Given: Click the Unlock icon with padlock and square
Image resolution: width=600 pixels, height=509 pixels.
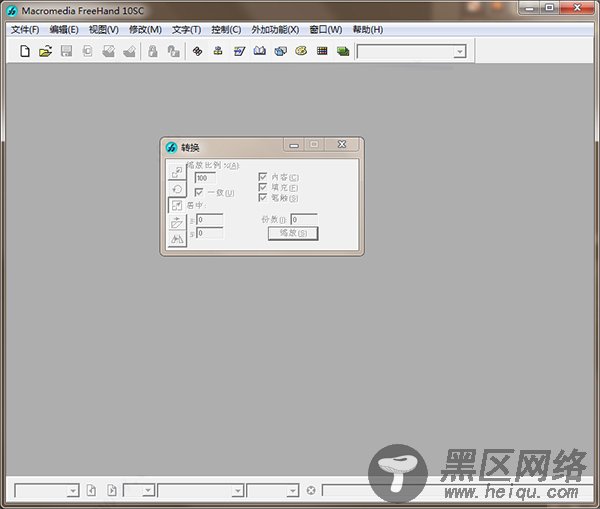Looking at the screenshot, I should (174, 51).
